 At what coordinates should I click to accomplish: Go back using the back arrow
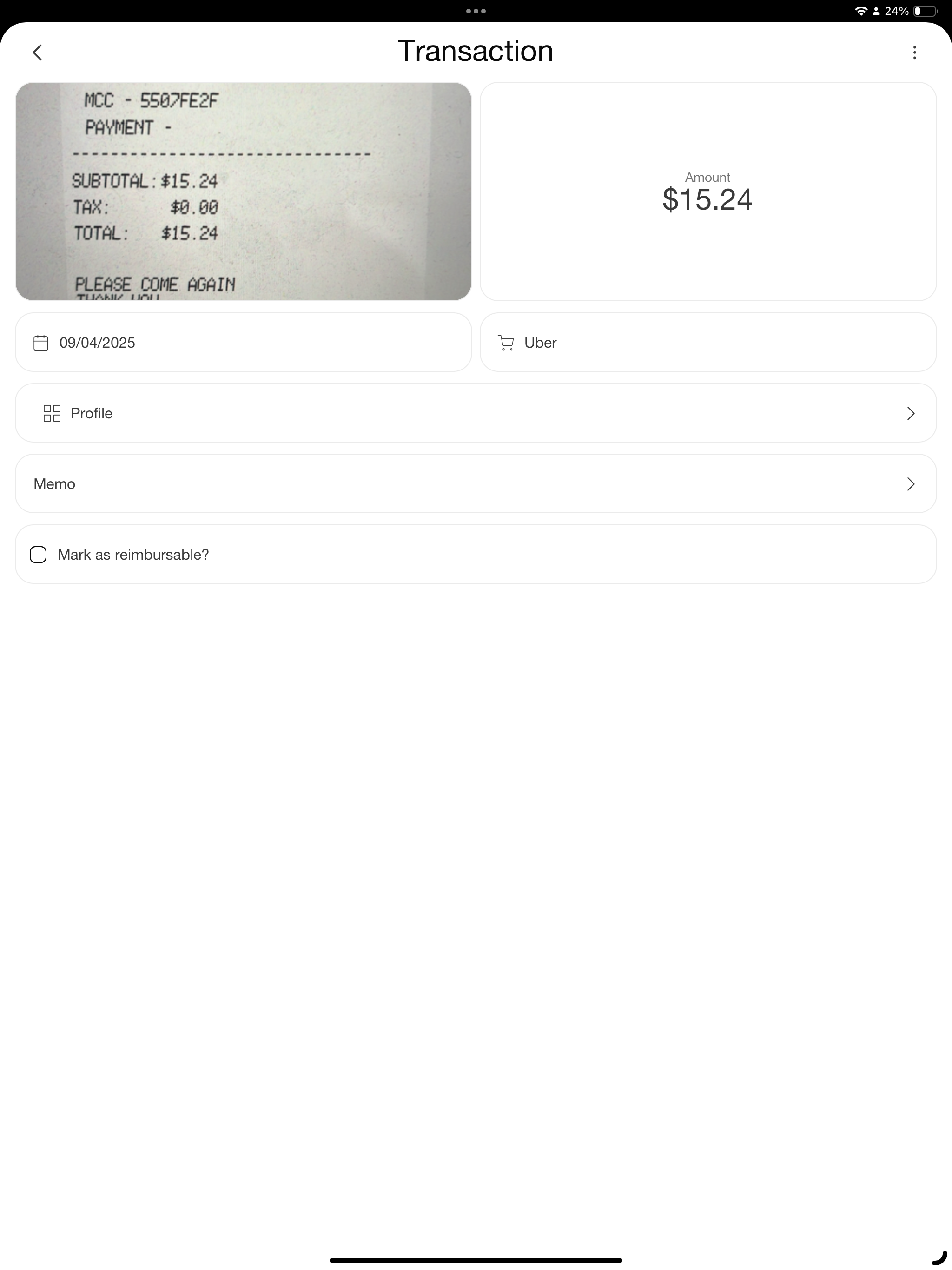point(37,53)
